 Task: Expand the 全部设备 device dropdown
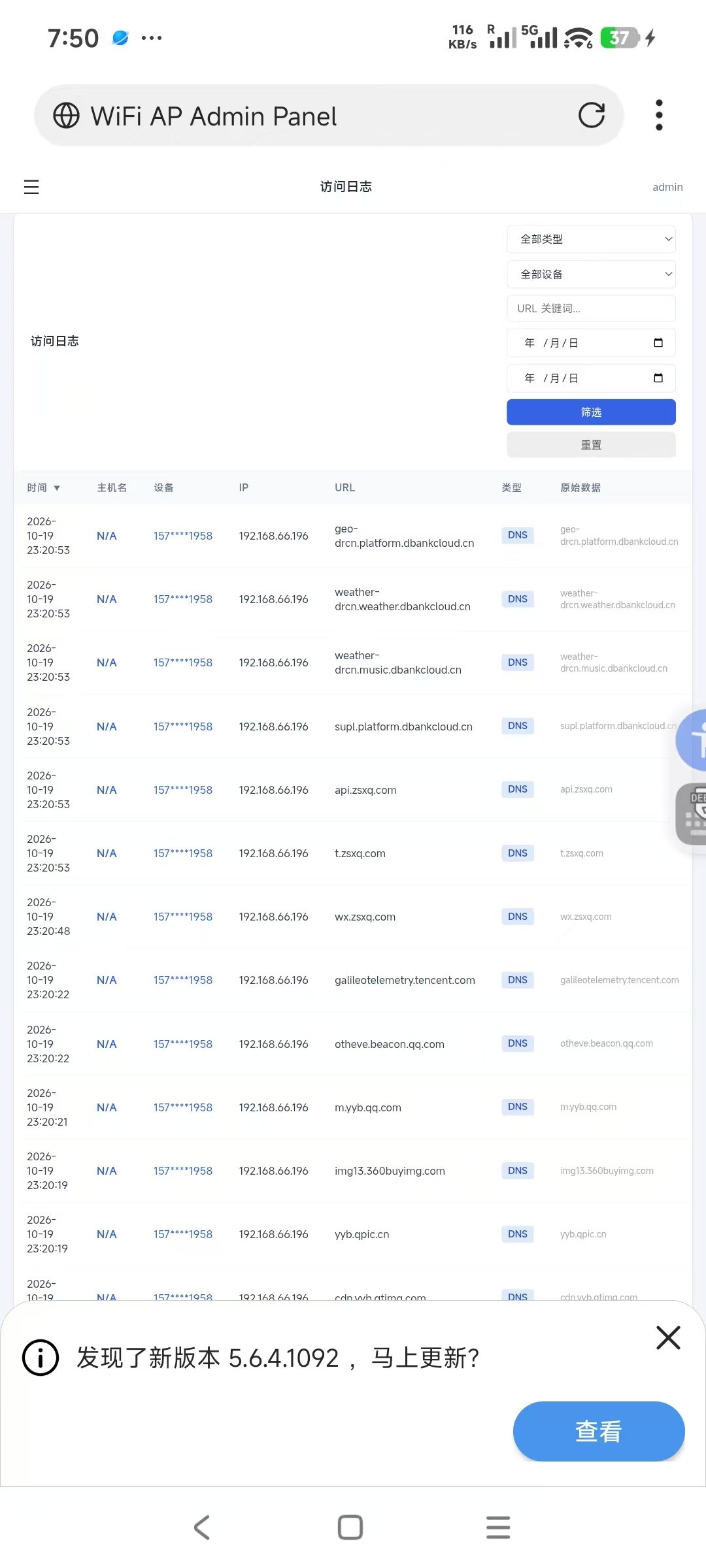click(x=591, y=274)
